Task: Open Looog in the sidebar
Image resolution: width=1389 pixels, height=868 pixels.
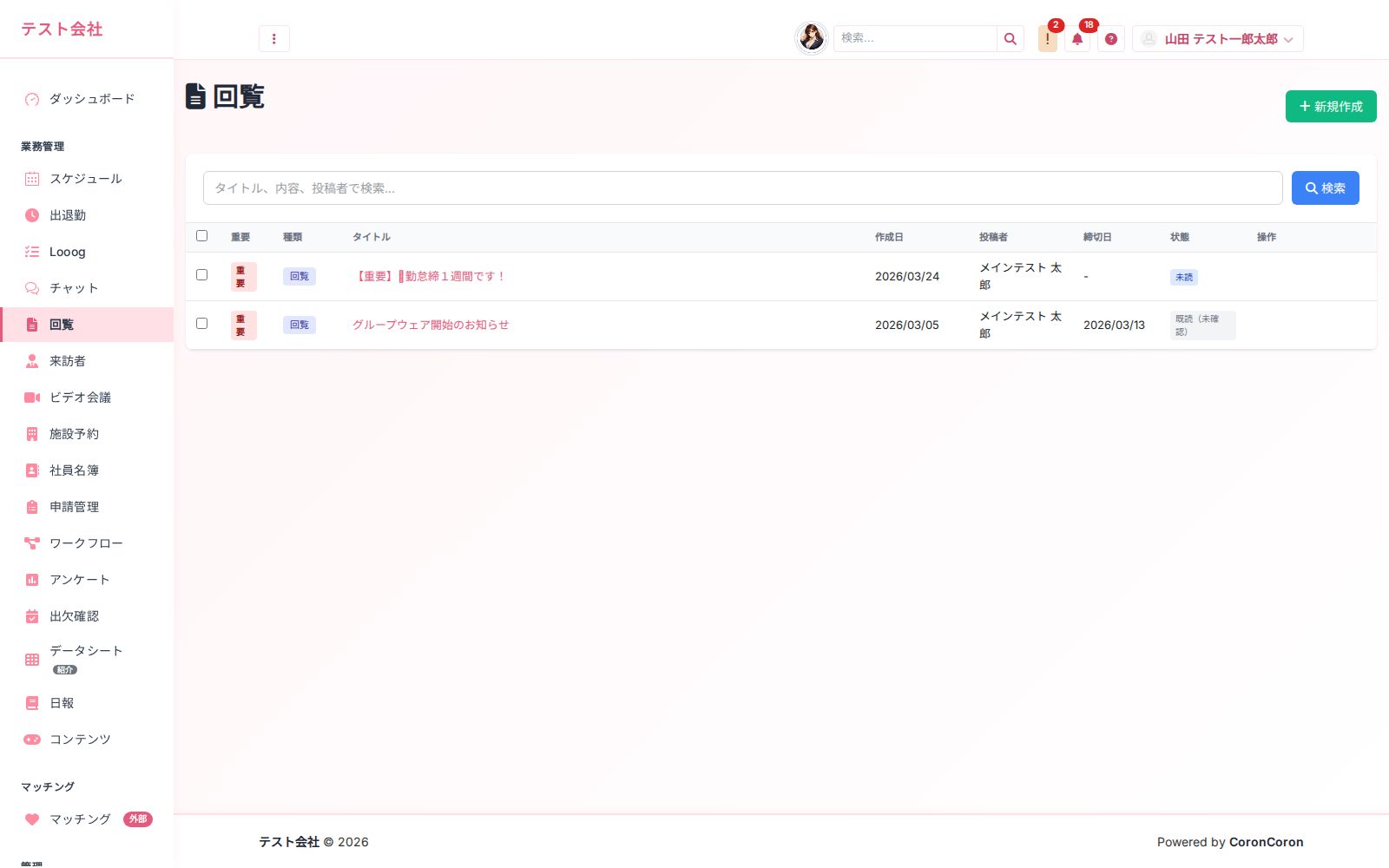Action: pyautogui.click(x=87, y=252)
